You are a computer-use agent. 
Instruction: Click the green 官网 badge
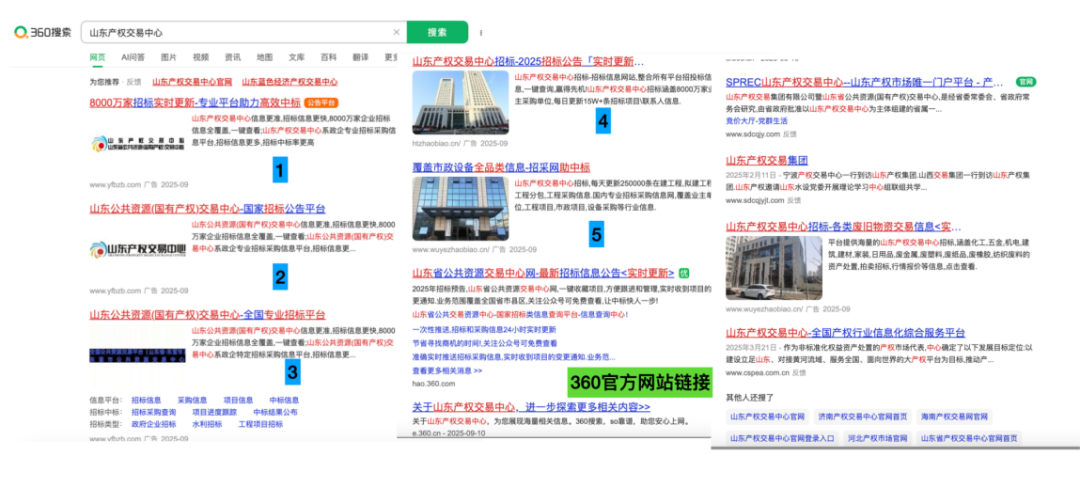pos(1025,82)
